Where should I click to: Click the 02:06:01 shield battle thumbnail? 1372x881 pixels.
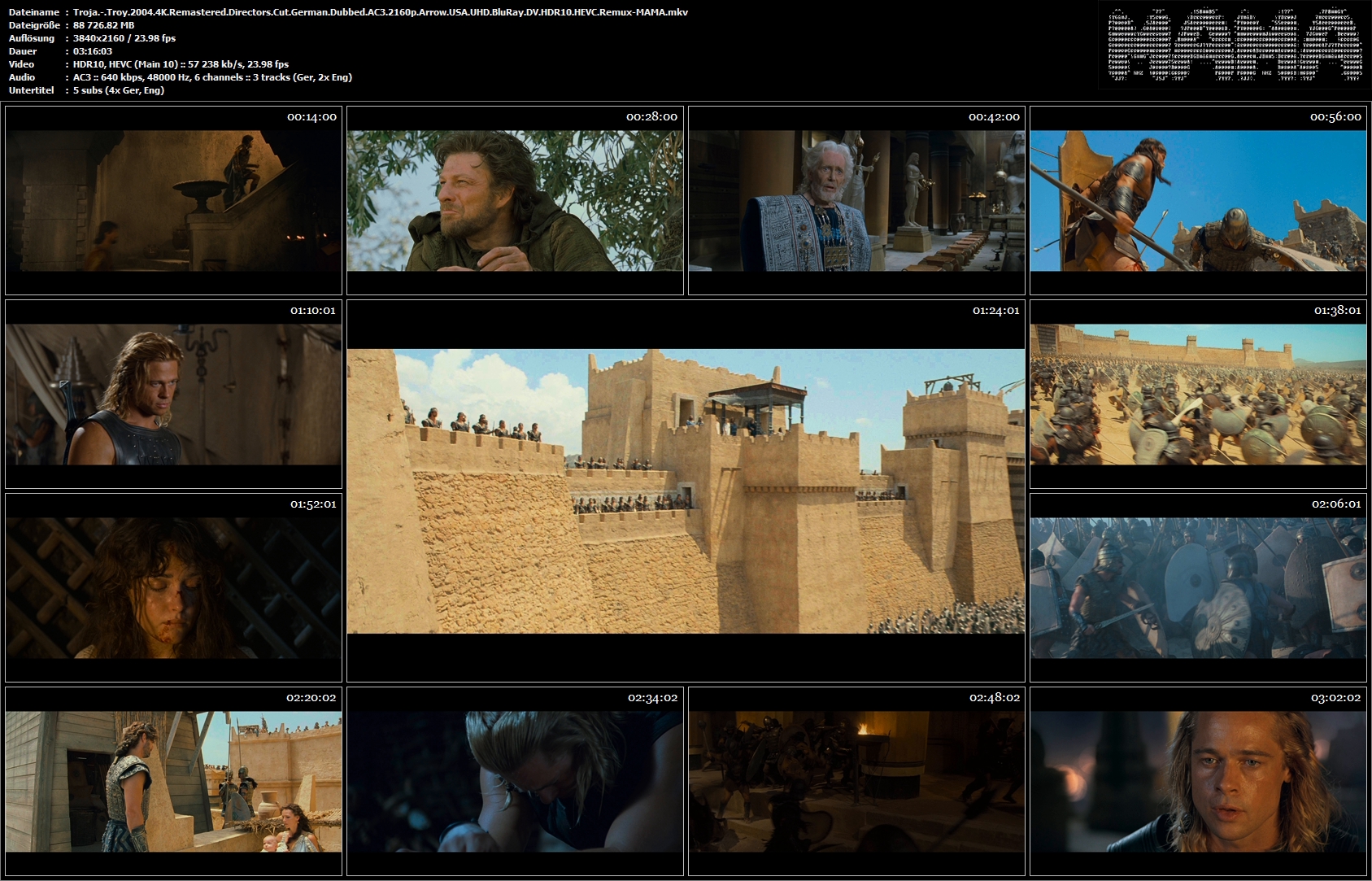pyautogui.click(x=1198, y=587)
